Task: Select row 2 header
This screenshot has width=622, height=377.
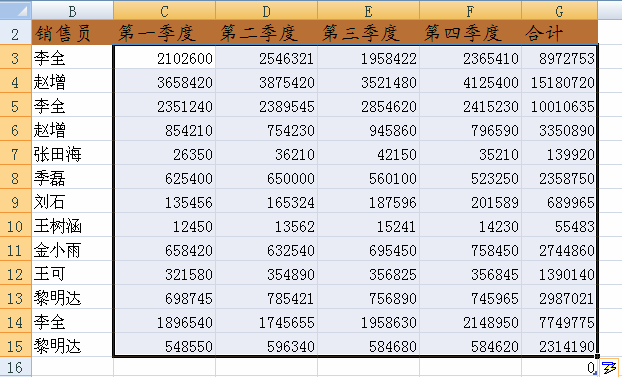Action: (15, 33)
